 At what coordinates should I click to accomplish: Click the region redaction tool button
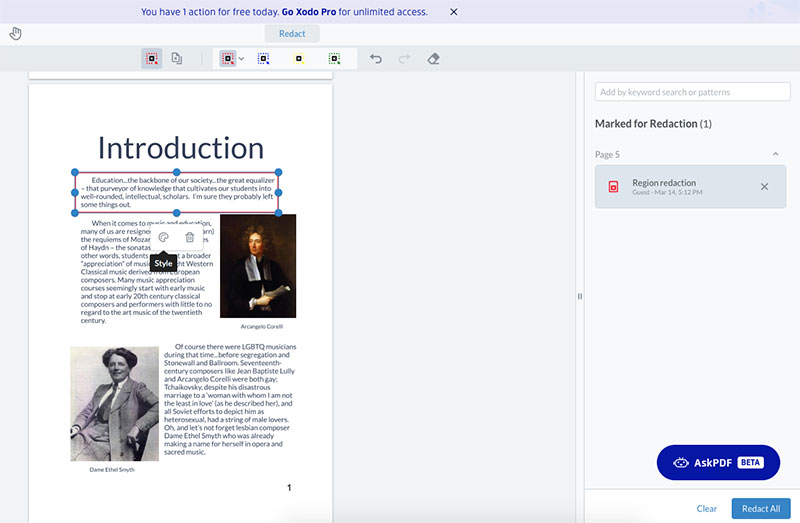click(151, 59)
